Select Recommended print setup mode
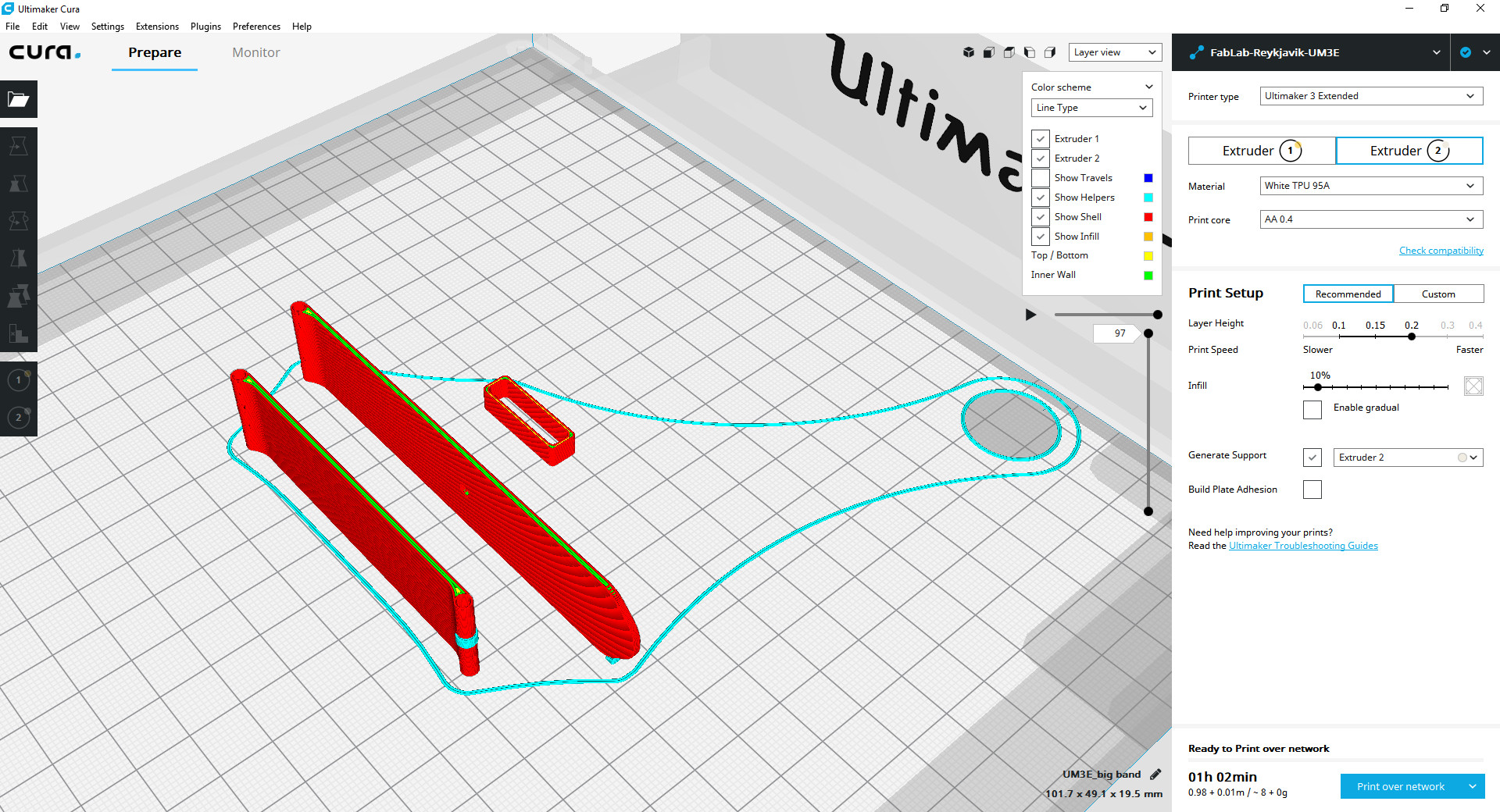 pos(1348,294)
